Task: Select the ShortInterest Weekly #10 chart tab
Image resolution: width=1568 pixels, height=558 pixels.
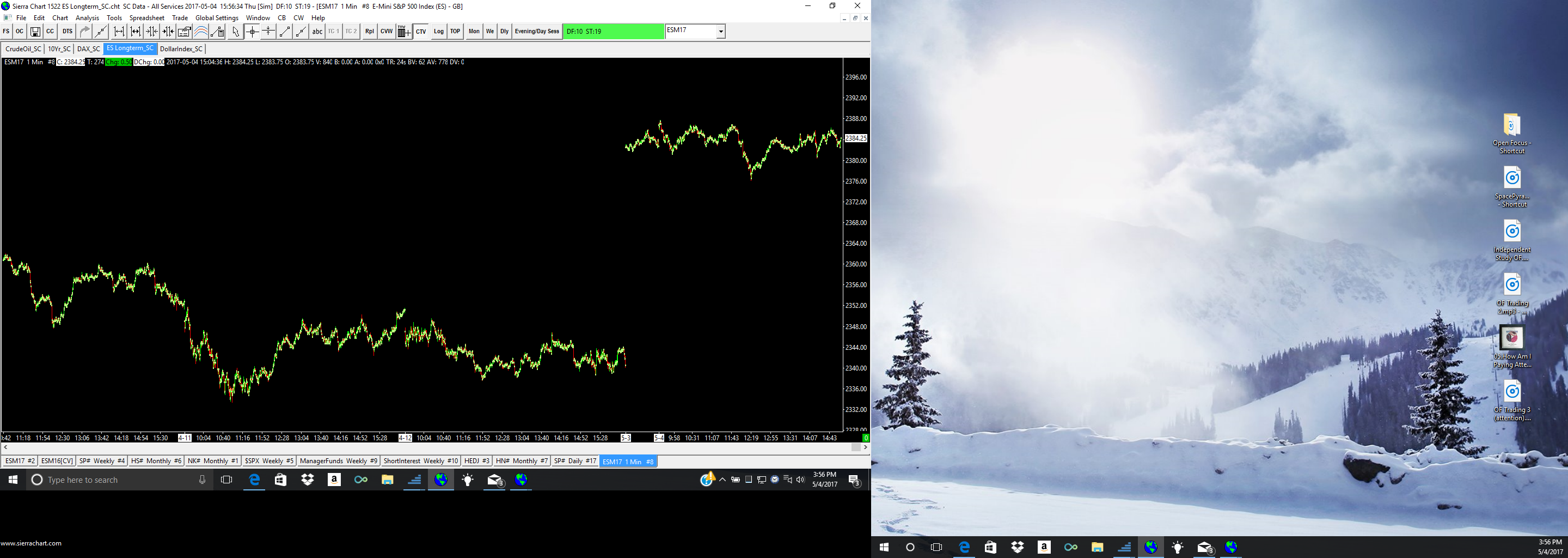Action: 421,461
